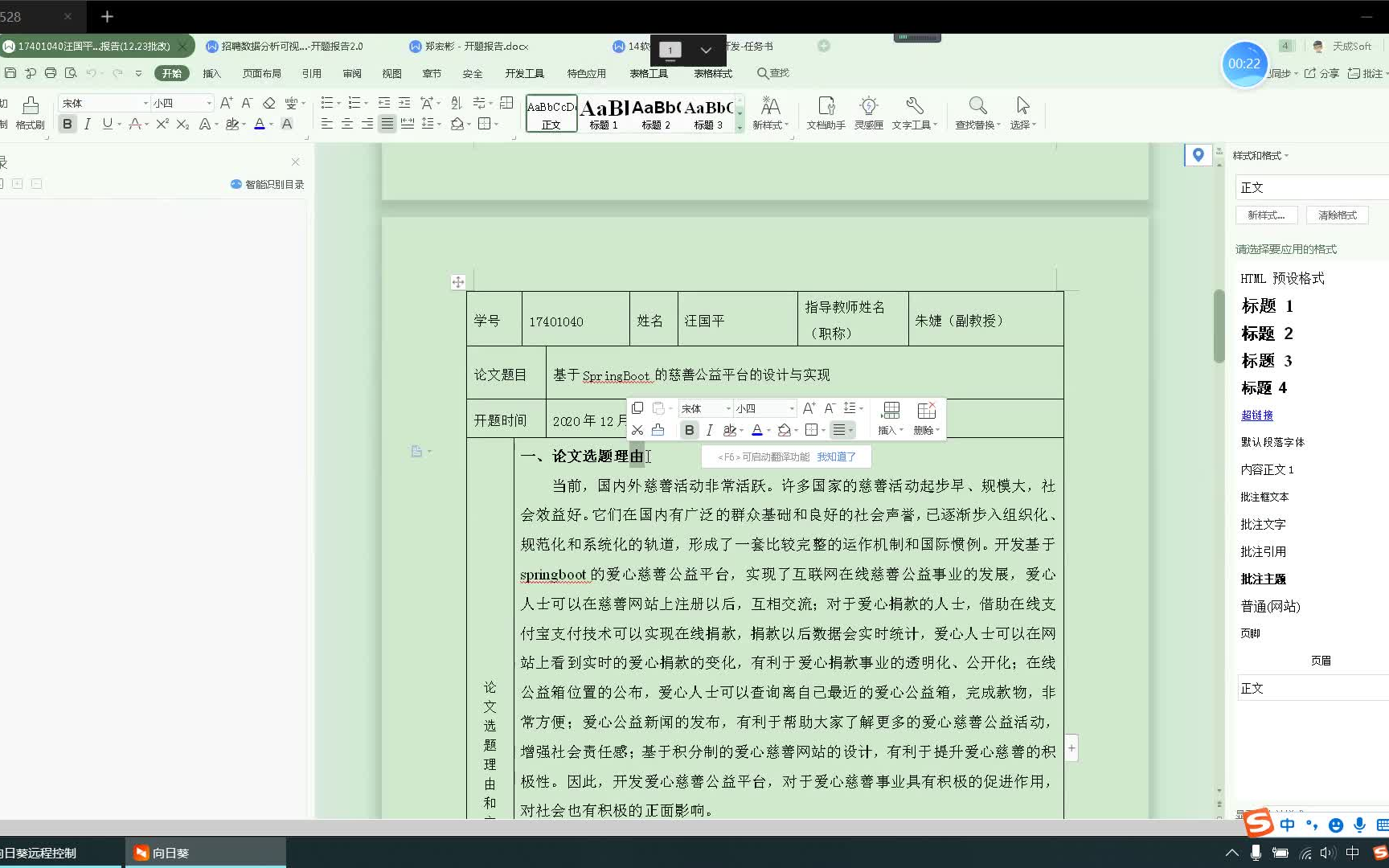Toggle Bold in the main ribbon
This screenshot has width=1389, height=868.
coord(68,124)
